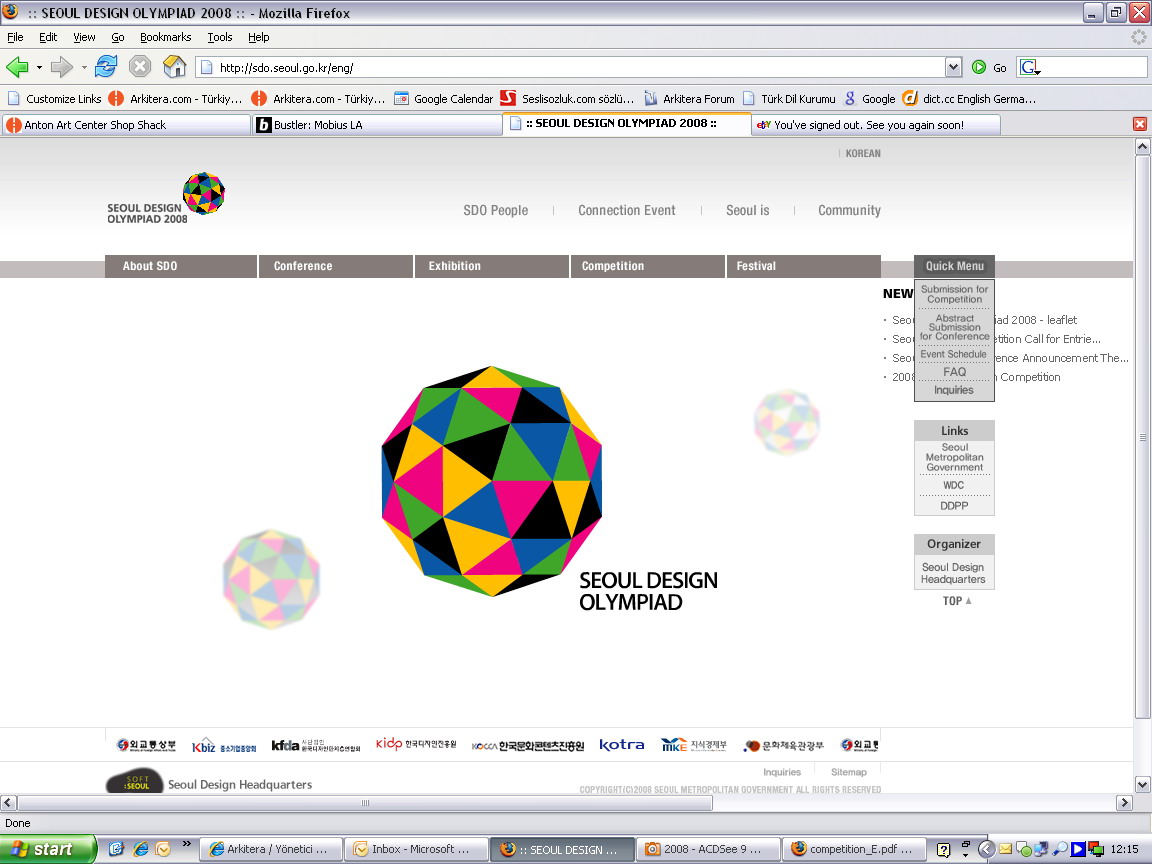This screenshot has height=864, width=1152.
Task: Click the MKE sponsor logo
Action: click(694, 745)
